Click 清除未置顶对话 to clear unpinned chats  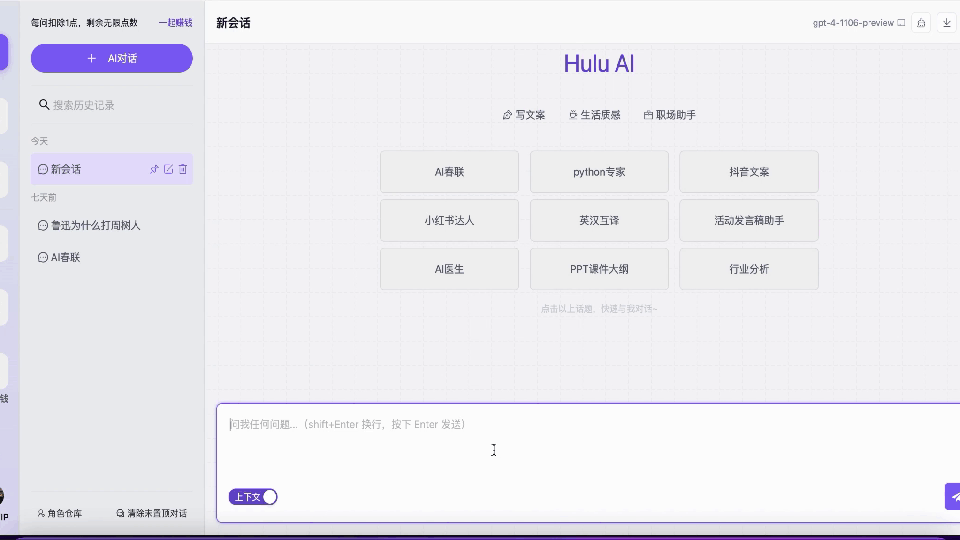[151, 513]
